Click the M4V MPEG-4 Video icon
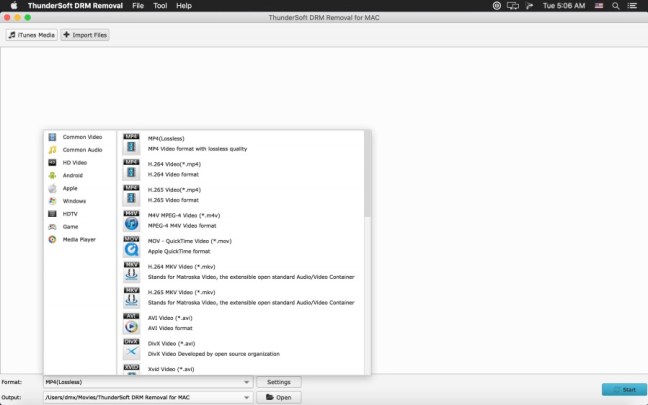Screen dimensions: 648x405 click(x=131, y=220)
